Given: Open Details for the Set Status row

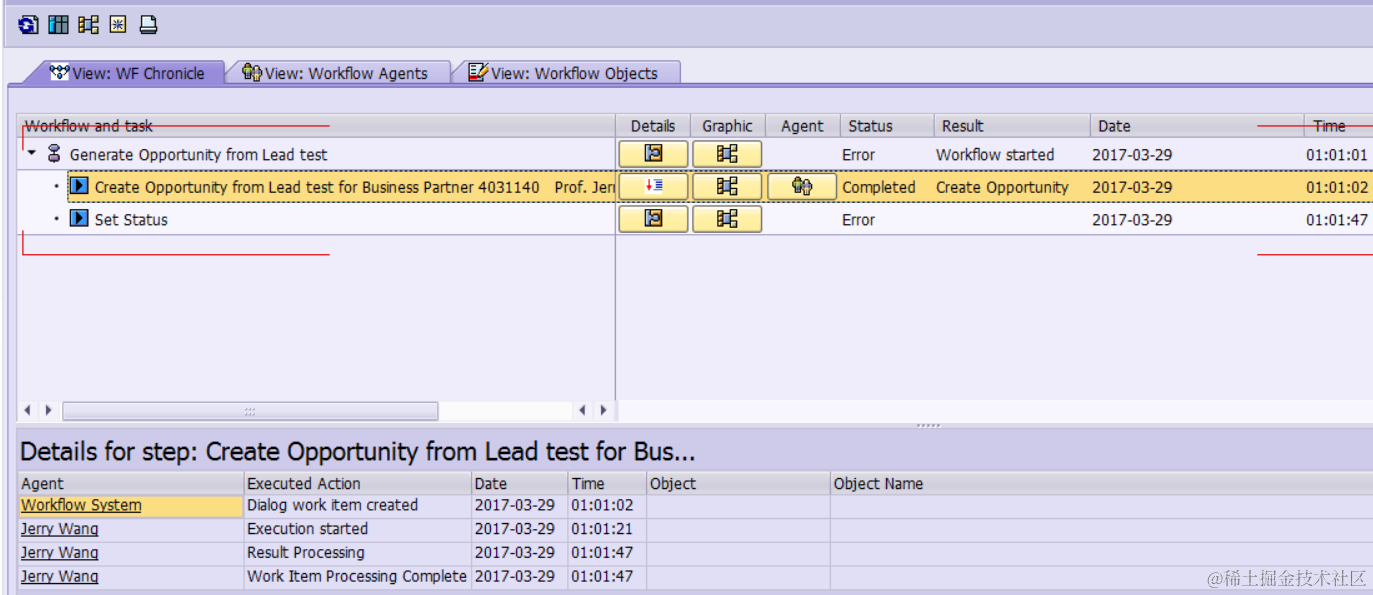Looking at the screenshot, I should click(x=653, y=219).
